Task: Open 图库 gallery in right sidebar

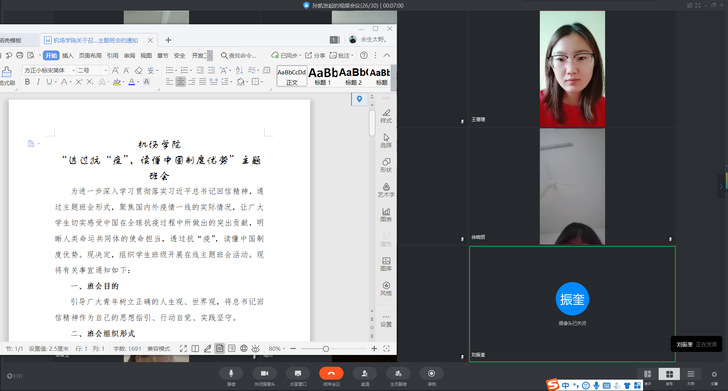Action: 386,263
